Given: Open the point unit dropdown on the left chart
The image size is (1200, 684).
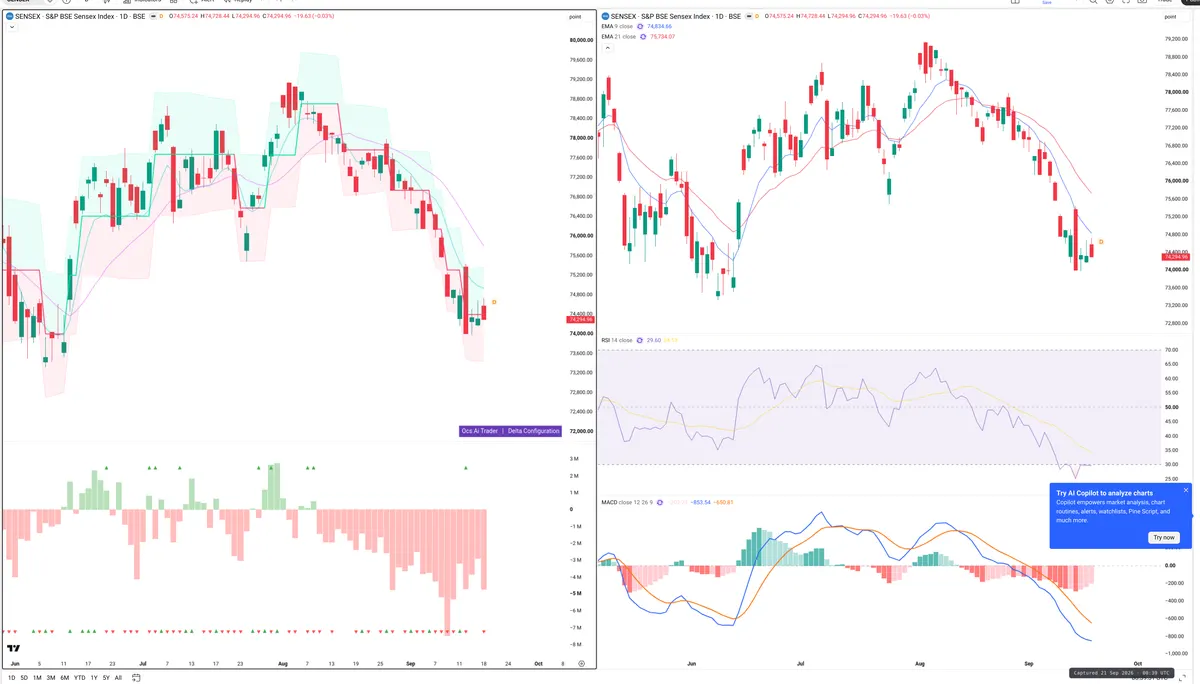Looking at the screenshot, I should click(574, 17).
